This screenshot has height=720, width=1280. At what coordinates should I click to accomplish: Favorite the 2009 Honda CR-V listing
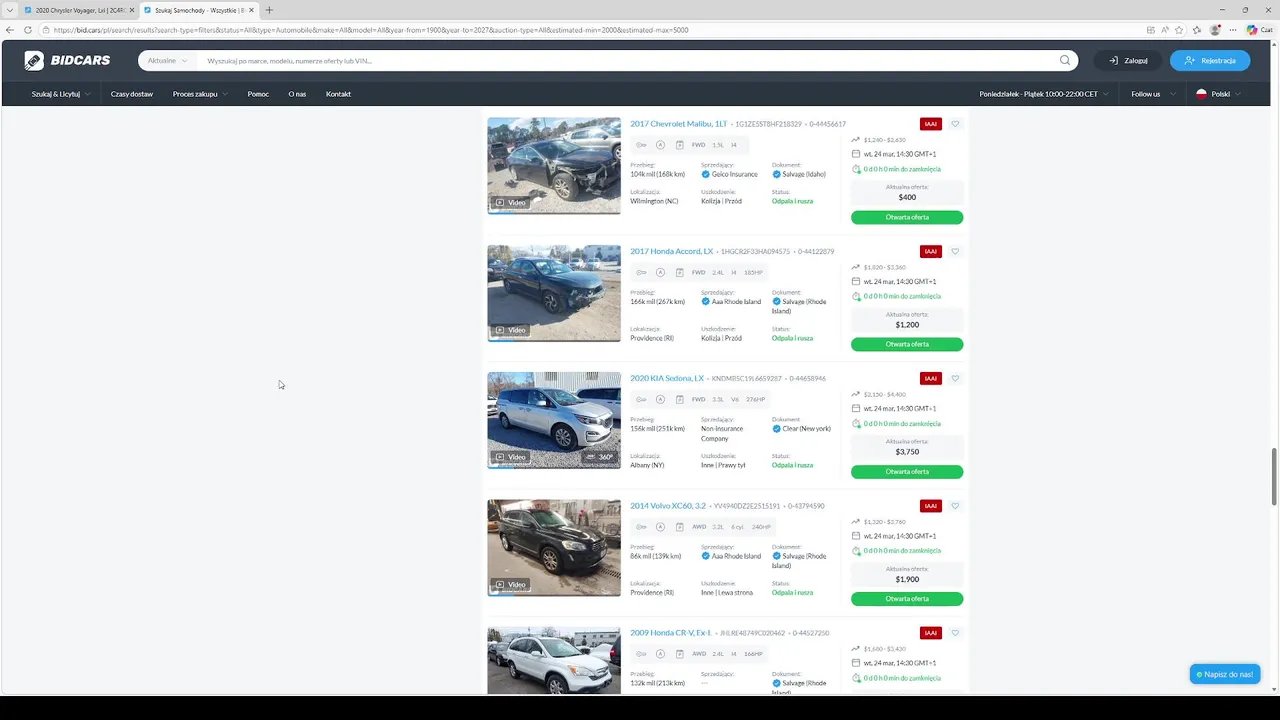point(955,633)
